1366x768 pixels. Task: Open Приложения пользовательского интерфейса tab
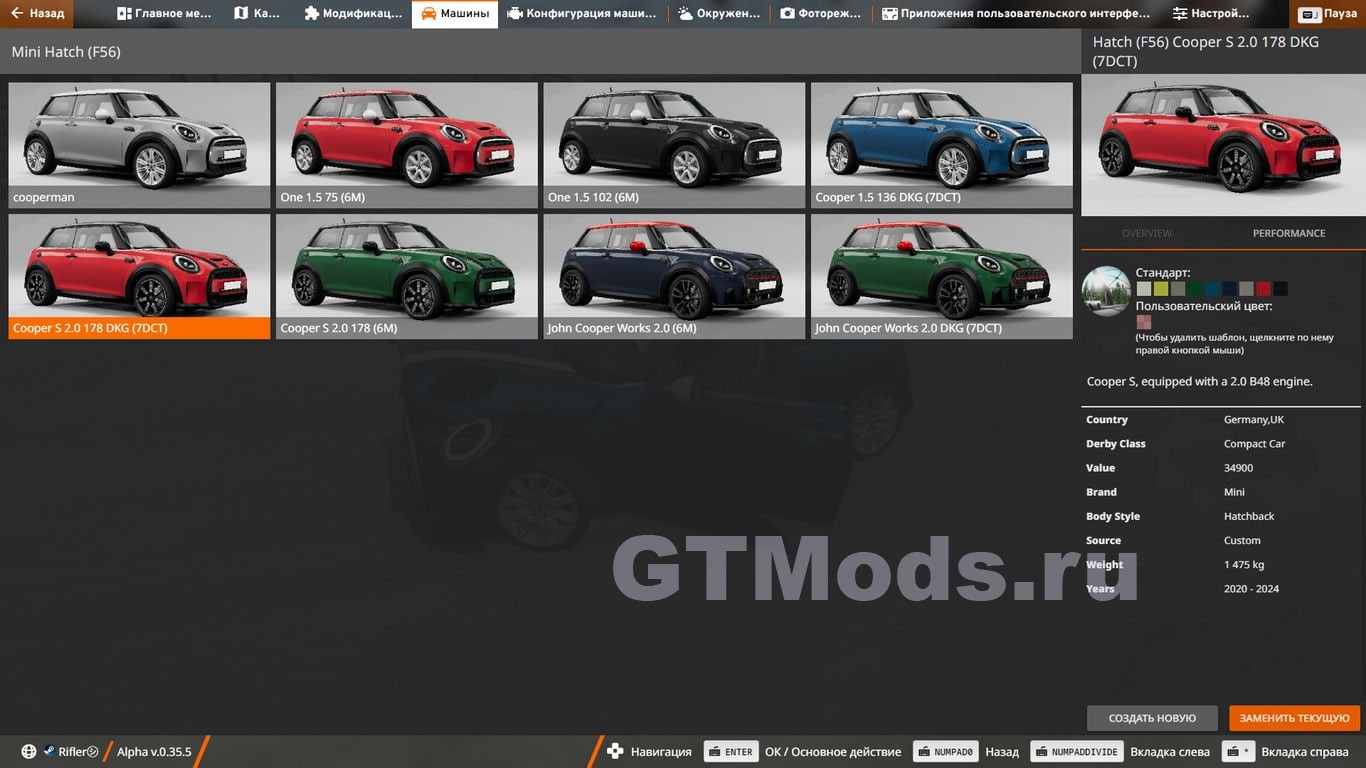point(1016,14)
